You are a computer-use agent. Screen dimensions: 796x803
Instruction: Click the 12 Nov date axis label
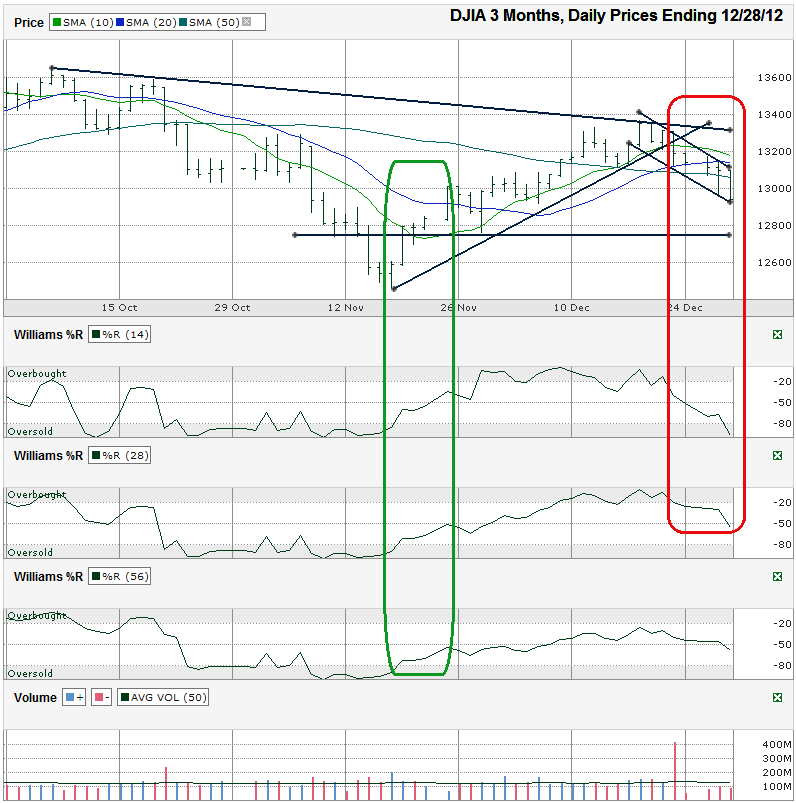tap(346, 308)
